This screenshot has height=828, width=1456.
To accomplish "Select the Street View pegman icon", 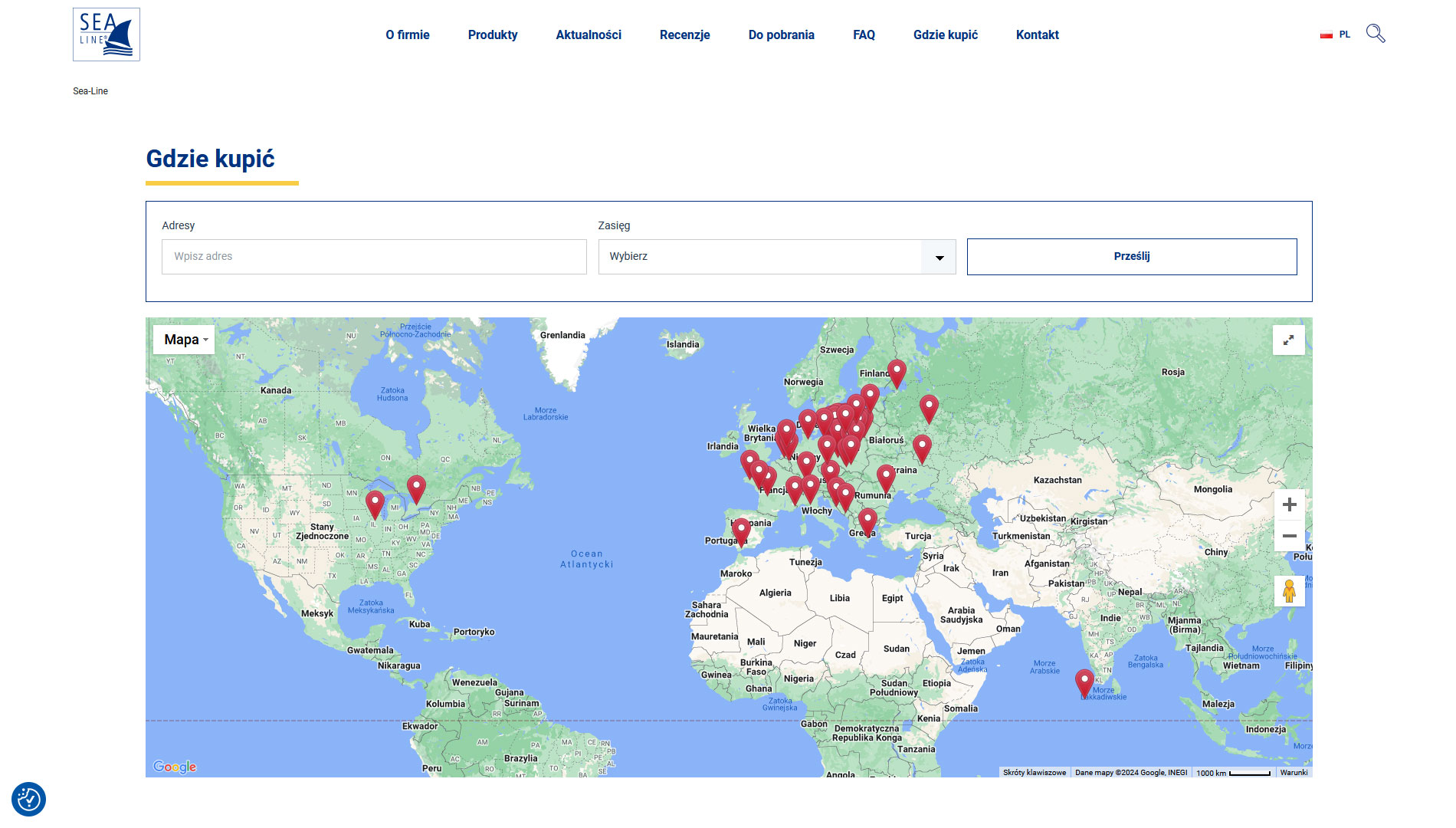I will pos(1289,591).
